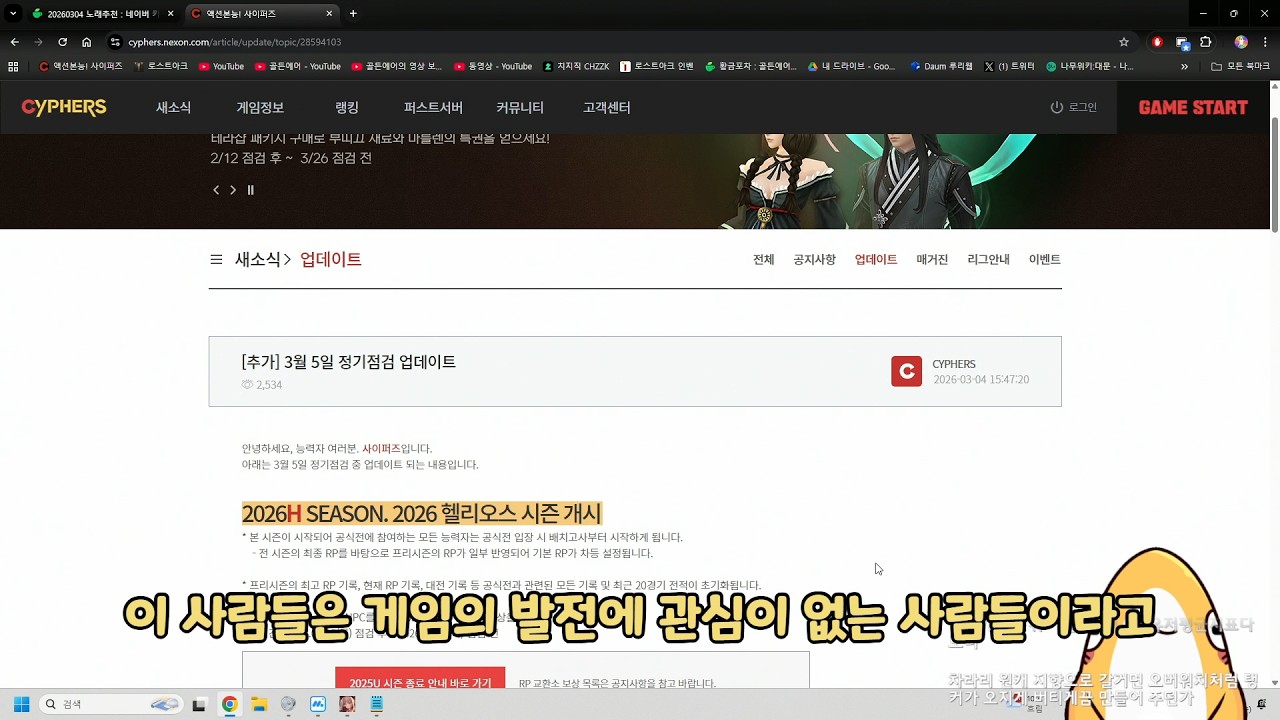
Task: Click the view count 2,534
Action: coord(262,385)
